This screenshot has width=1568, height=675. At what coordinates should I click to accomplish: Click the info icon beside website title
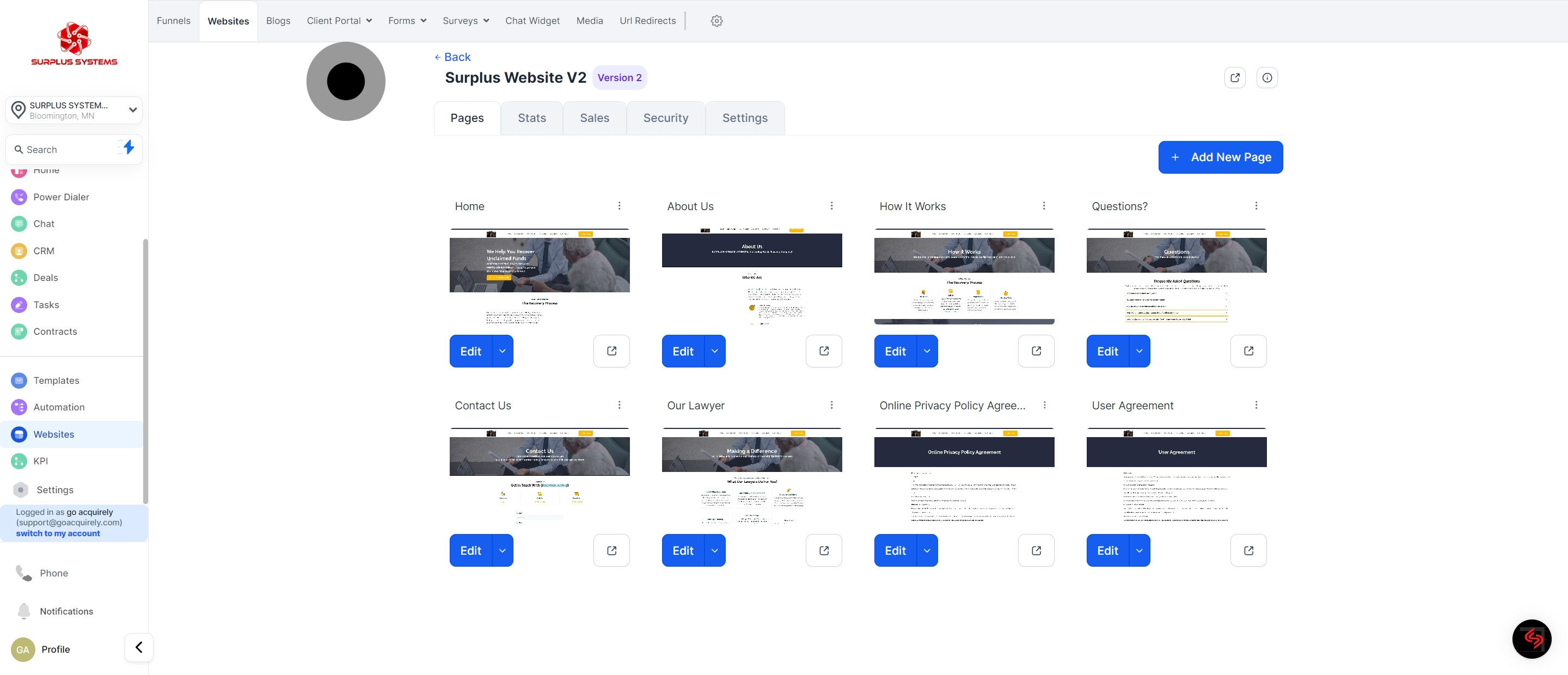tap(1267, 78)
